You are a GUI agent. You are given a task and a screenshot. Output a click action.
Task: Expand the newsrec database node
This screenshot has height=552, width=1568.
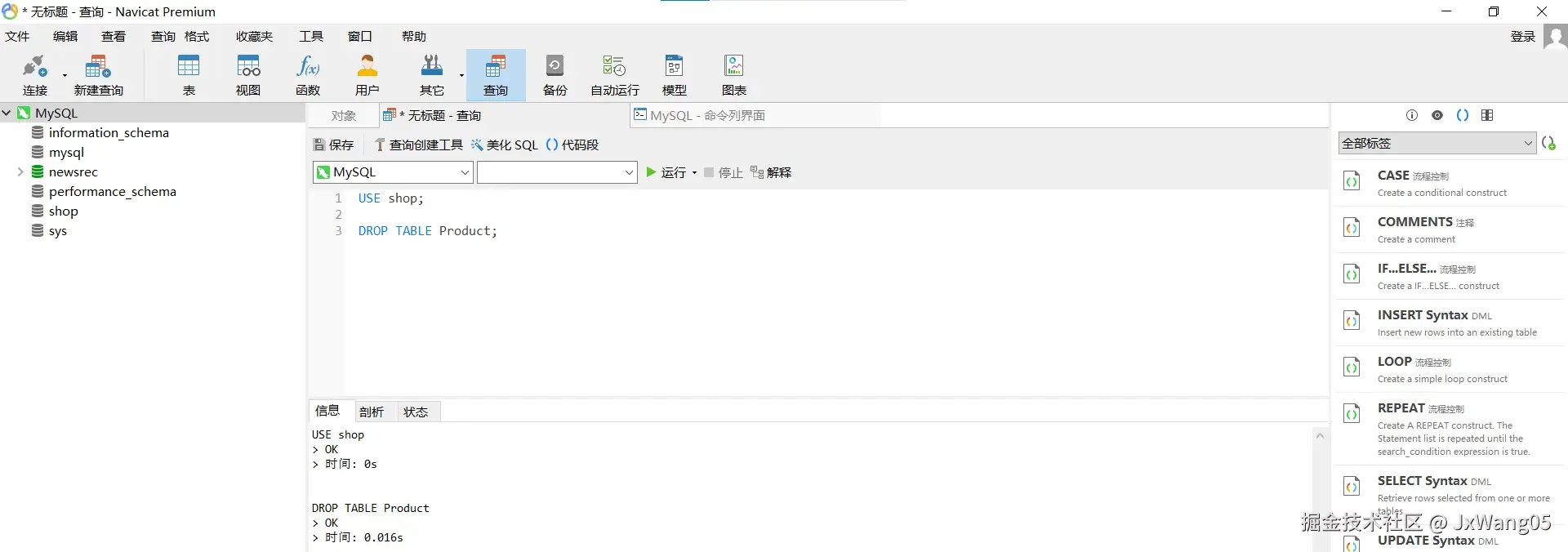coord(20,171)
